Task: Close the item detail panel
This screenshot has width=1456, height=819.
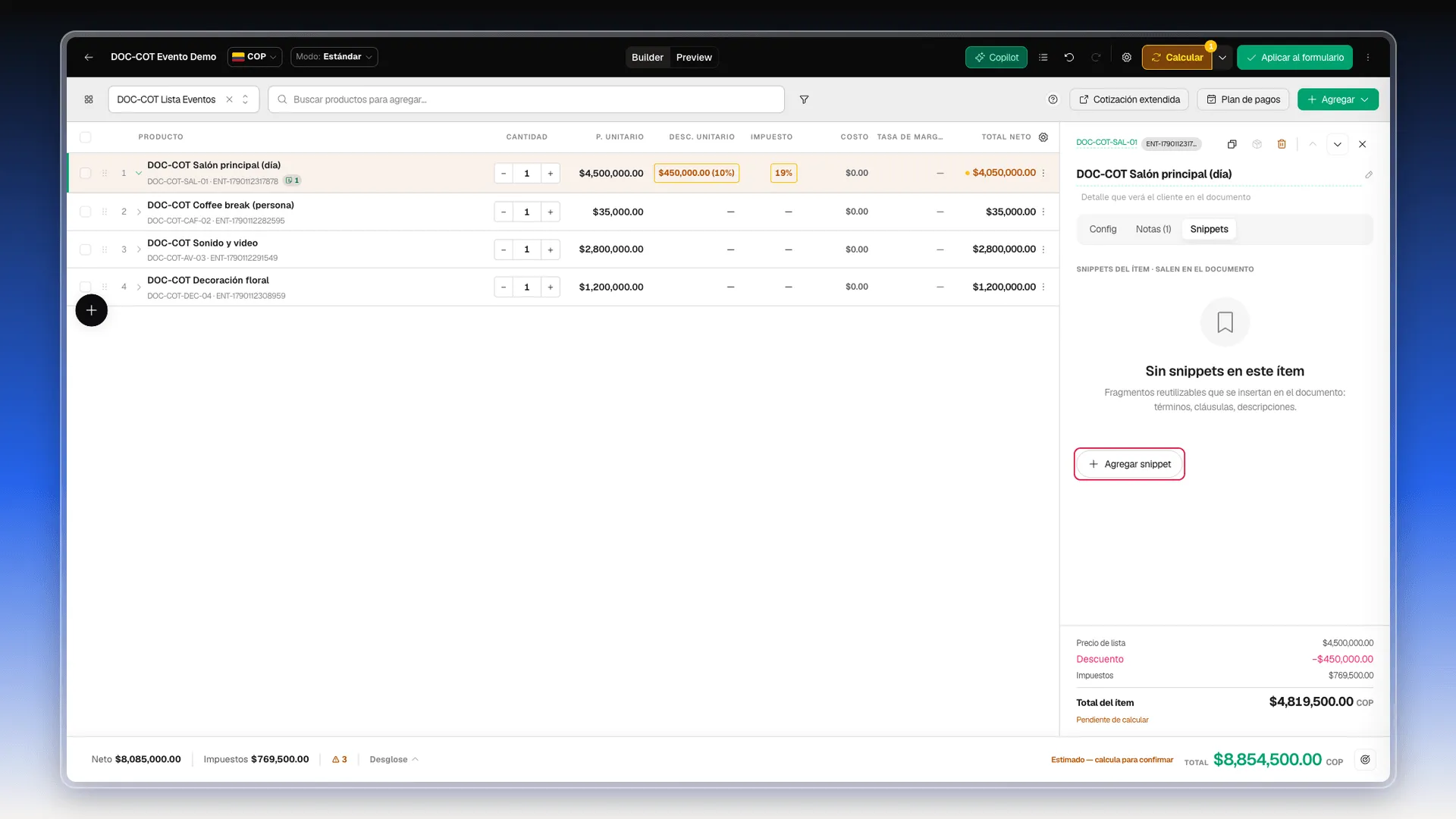Action: (1363, 144)
